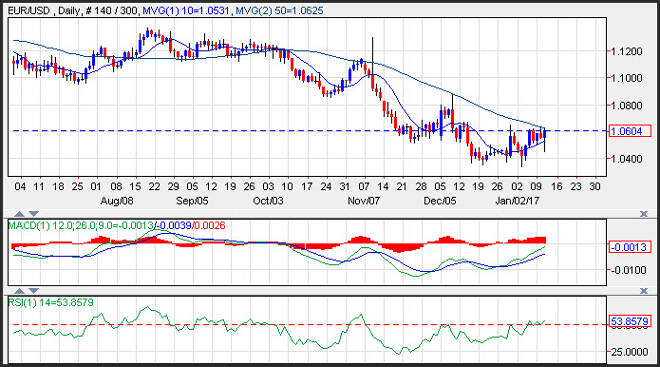Move the MACD panel up with the up triangle
This screenshot has width=660, height=367.
[x=19, y=214]
